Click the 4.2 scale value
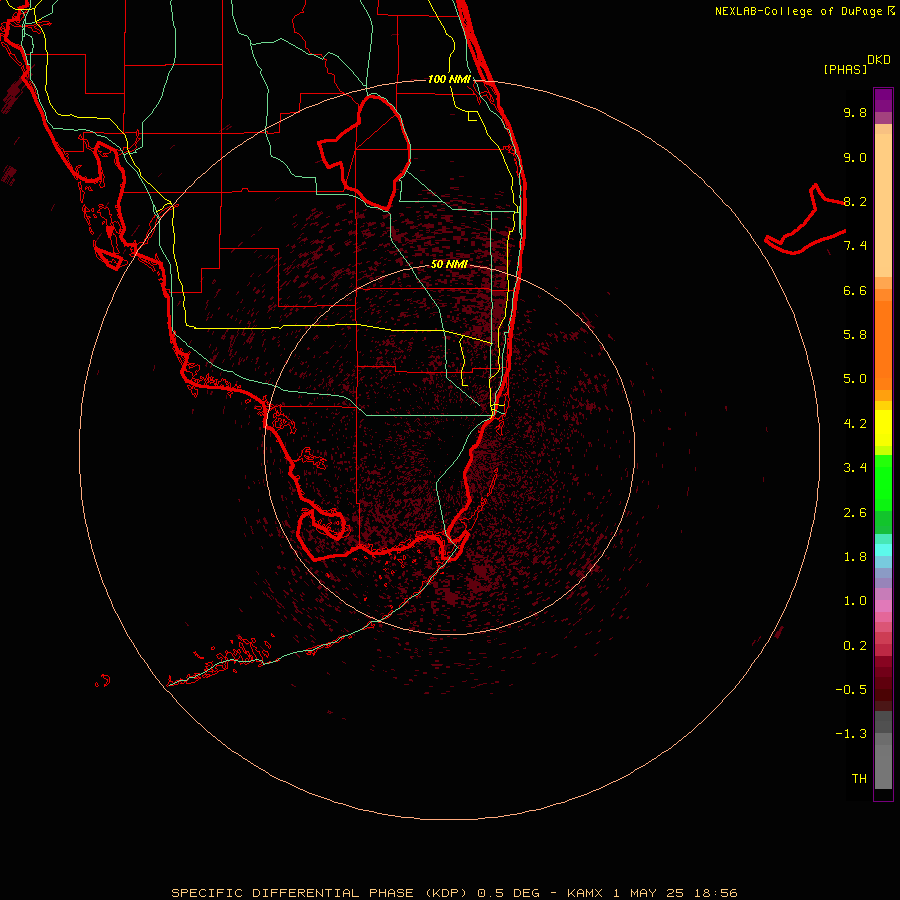 855,424
